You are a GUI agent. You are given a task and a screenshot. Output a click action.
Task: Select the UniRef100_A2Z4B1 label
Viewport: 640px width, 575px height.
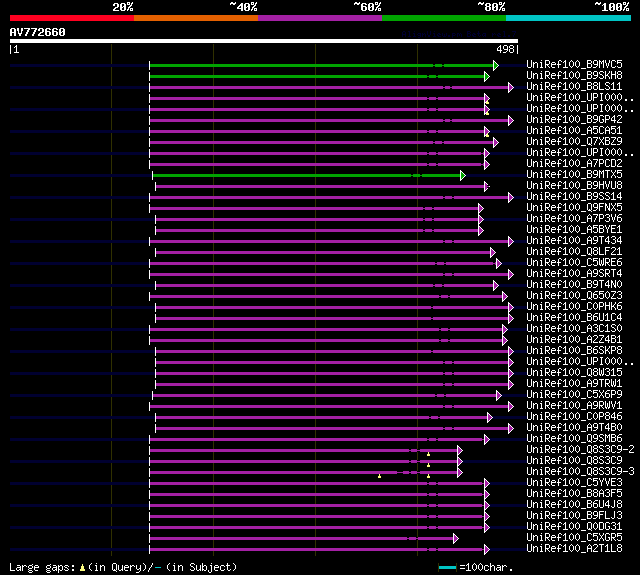574,340
